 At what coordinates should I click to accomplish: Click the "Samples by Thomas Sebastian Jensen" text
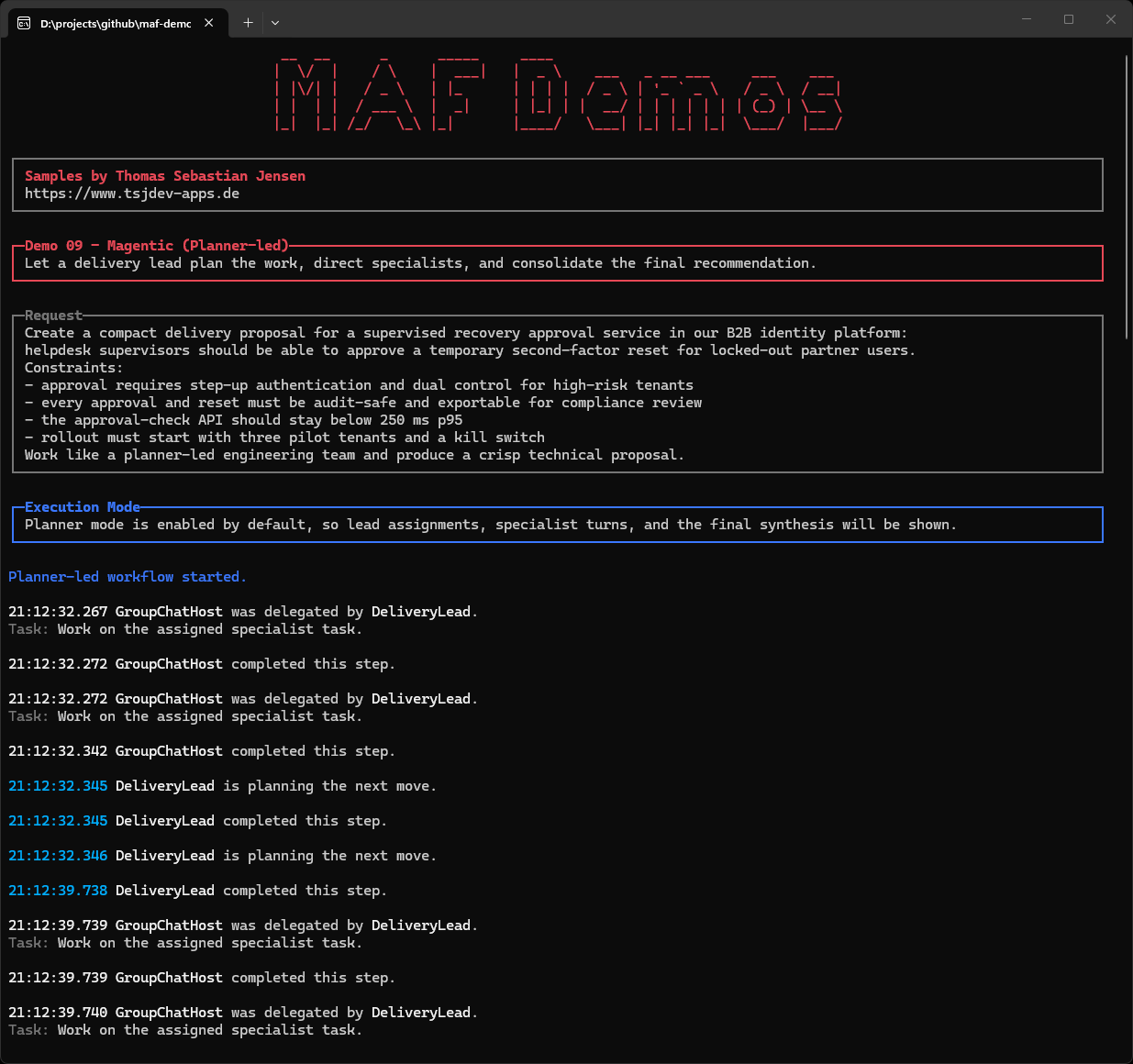[165, 176]
